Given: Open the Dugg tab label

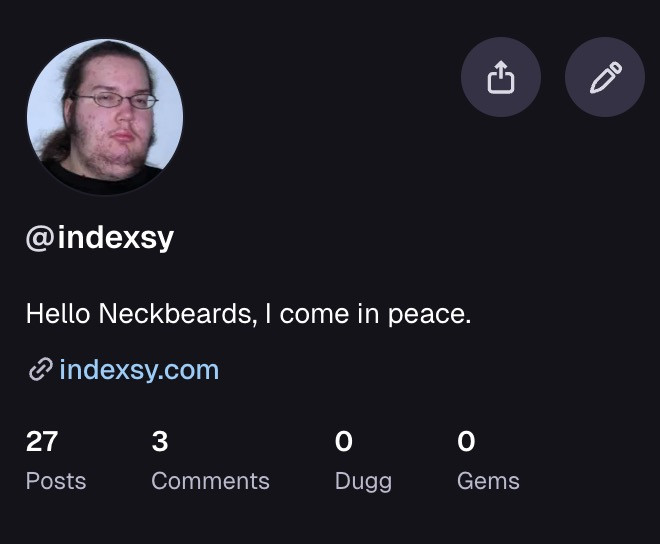Looking at the screenshot, I should 363,482.
